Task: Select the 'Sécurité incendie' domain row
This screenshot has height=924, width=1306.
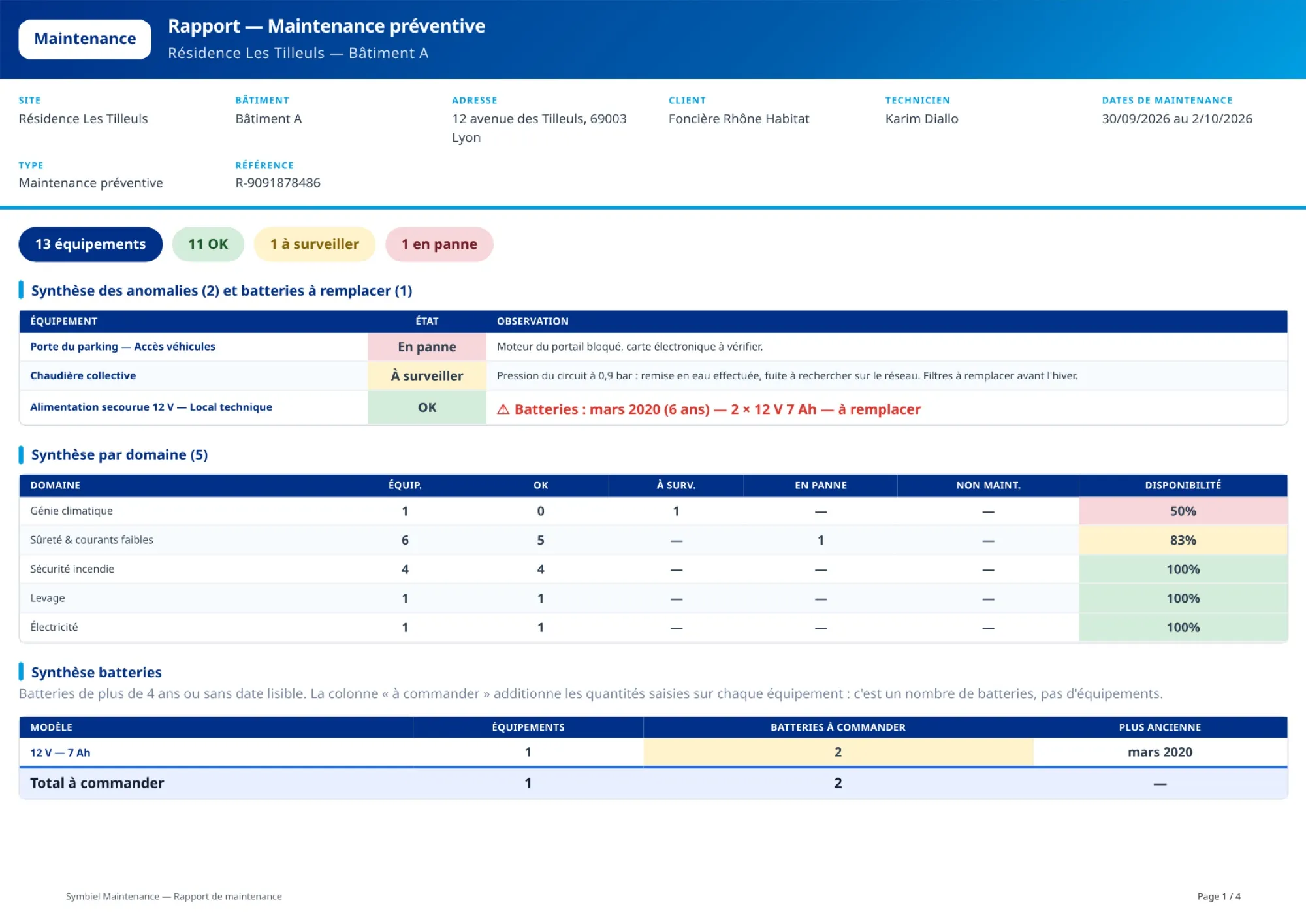Action: [654, 569]
